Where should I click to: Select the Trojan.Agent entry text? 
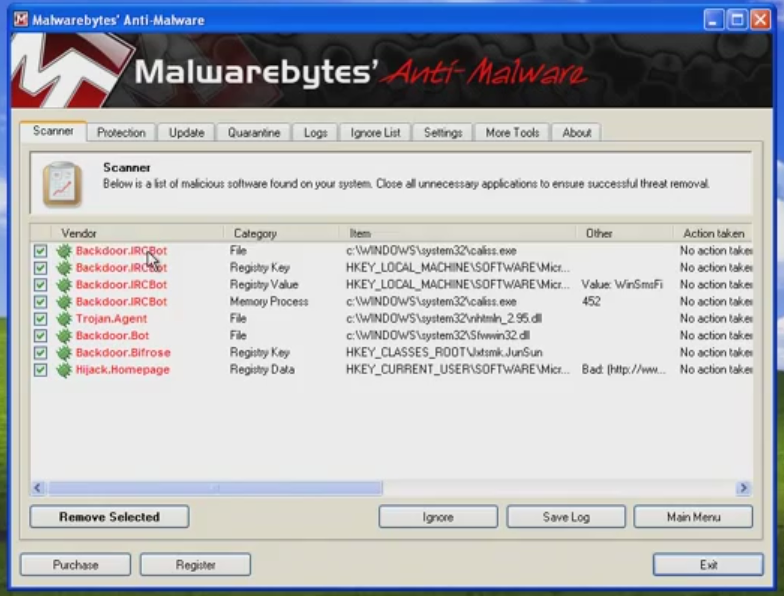pyautogui.click(x=112, y=318)
